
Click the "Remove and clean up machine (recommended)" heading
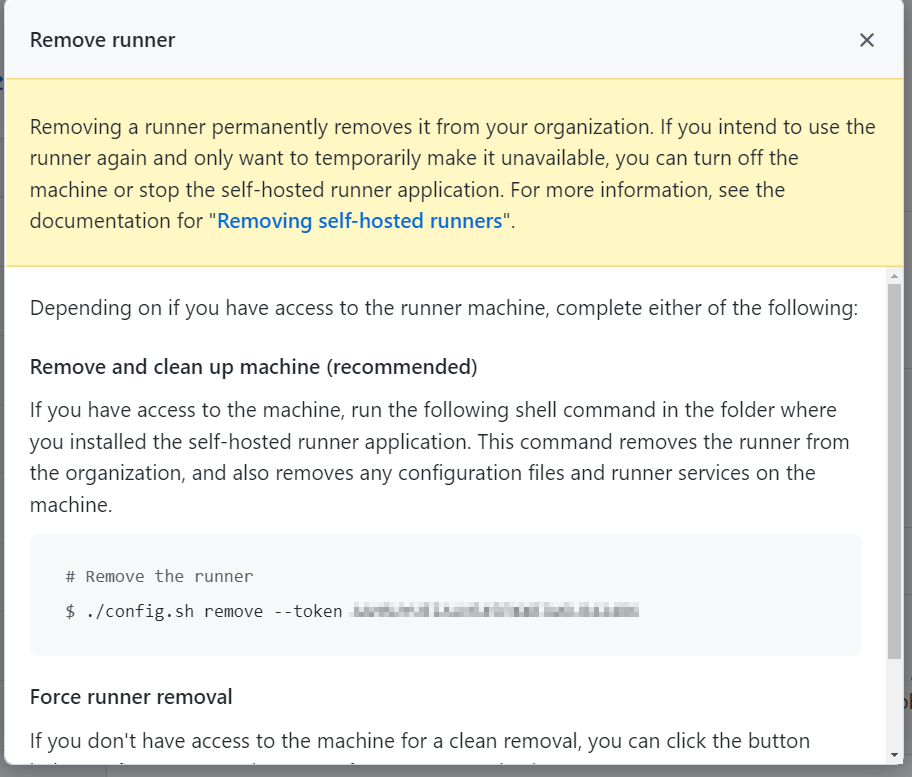[253, 367]
